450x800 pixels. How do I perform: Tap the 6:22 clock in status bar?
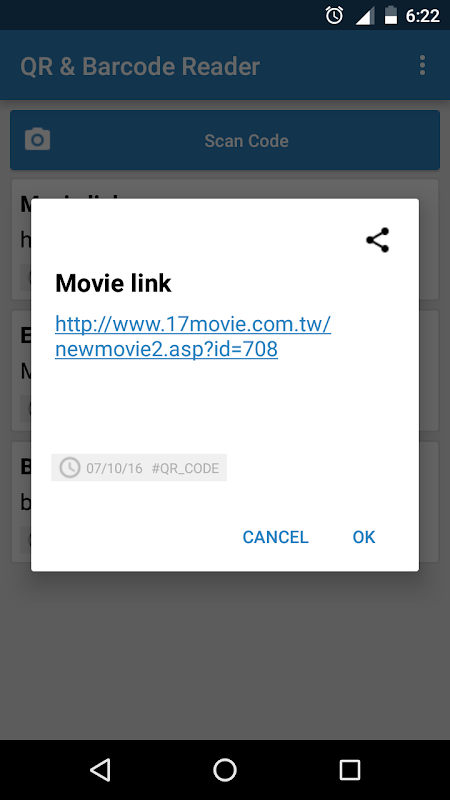[x=422, y=16]
